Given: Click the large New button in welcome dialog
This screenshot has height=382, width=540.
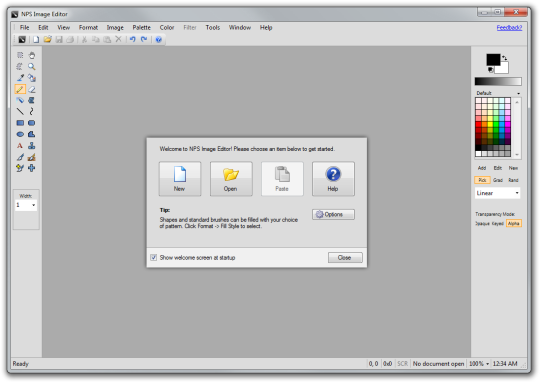Looking at the screenshot, I should point(180,179).
